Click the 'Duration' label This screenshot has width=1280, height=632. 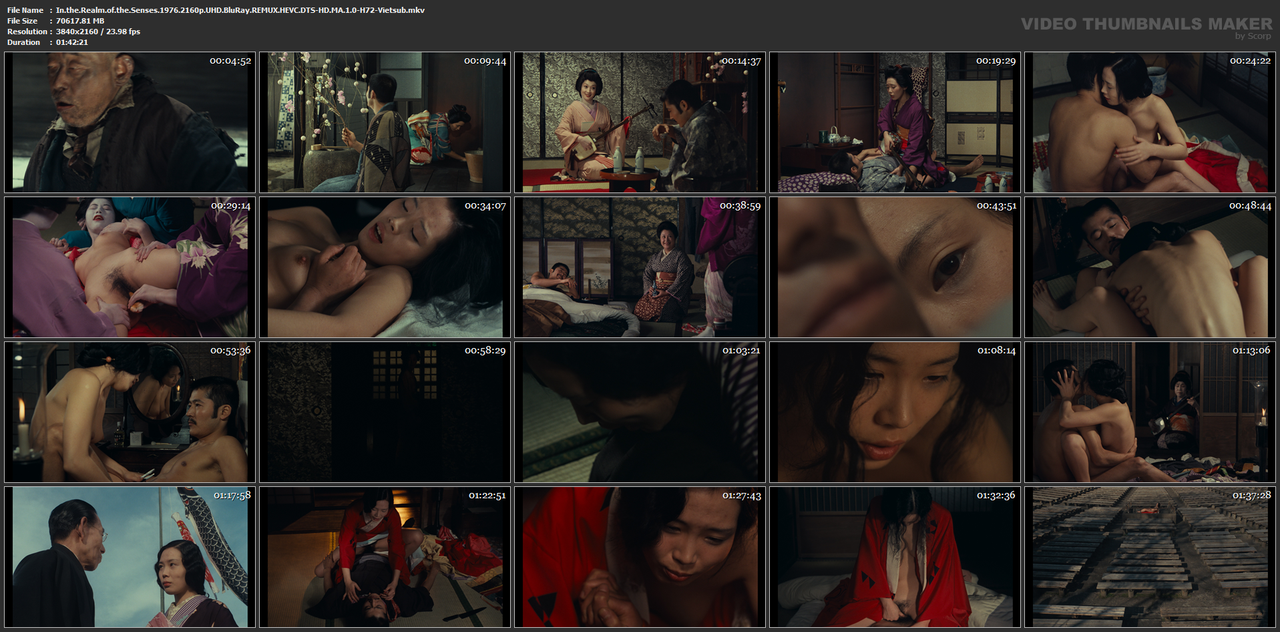pos(23,42)
